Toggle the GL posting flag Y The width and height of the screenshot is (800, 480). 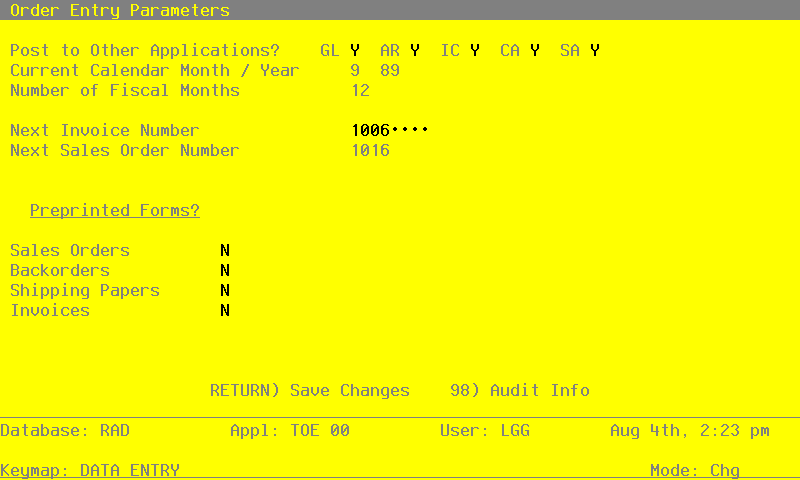[x=355, y=50]
